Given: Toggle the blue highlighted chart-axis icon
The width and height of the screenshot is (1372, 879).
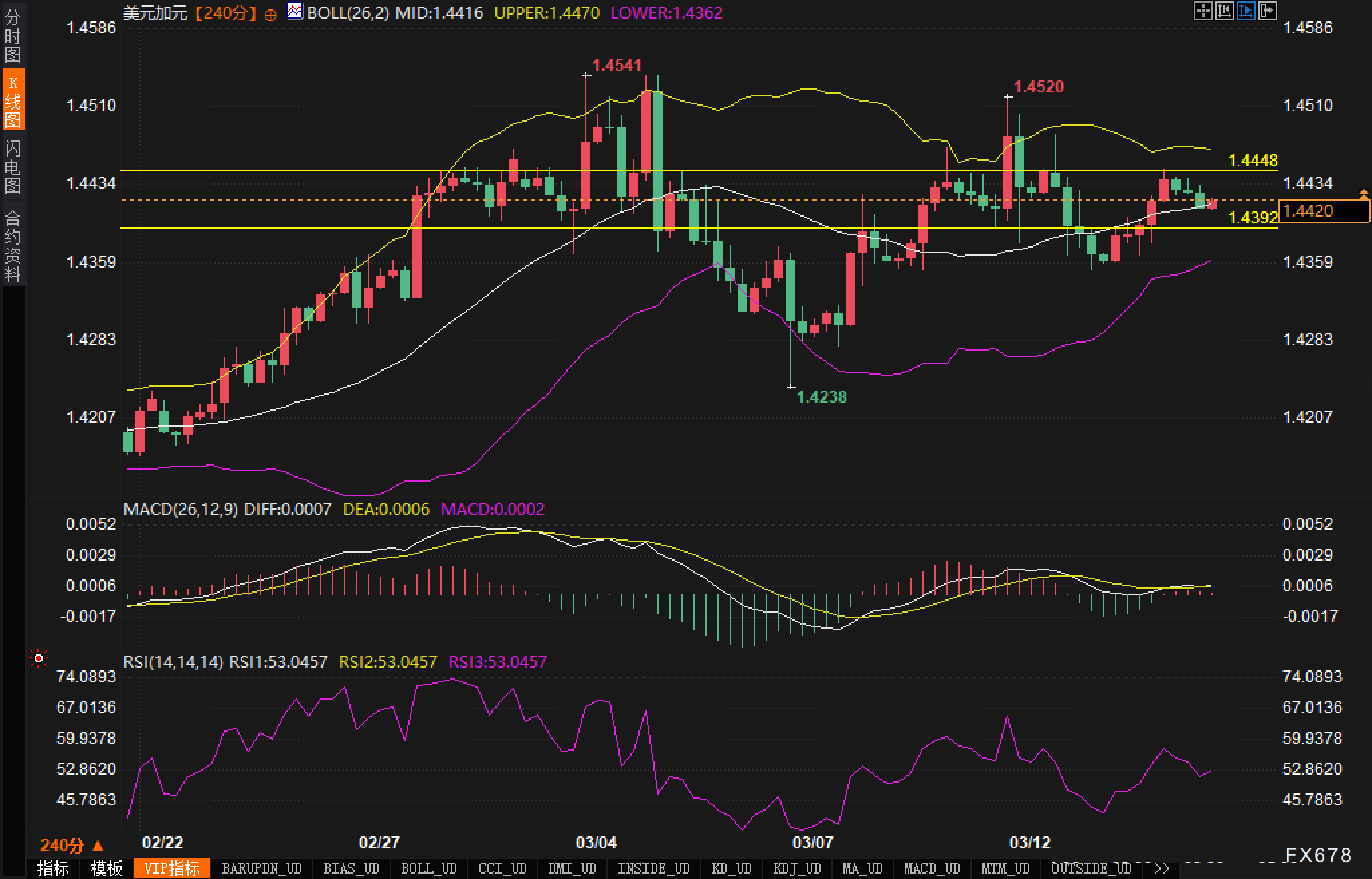Looking at the screenshot, I should 1246,11.
